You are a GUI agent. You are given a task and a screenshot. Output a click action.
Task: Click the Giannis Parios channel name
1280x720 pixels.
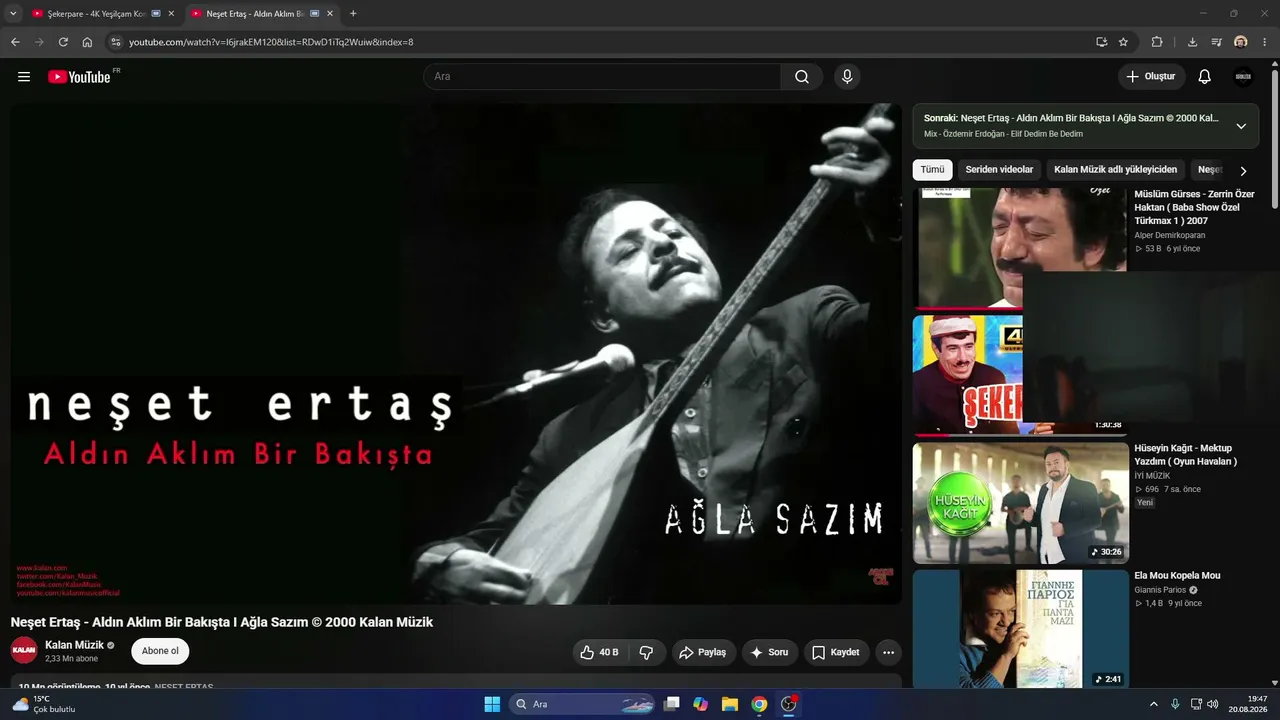[x=1160, y=590]
